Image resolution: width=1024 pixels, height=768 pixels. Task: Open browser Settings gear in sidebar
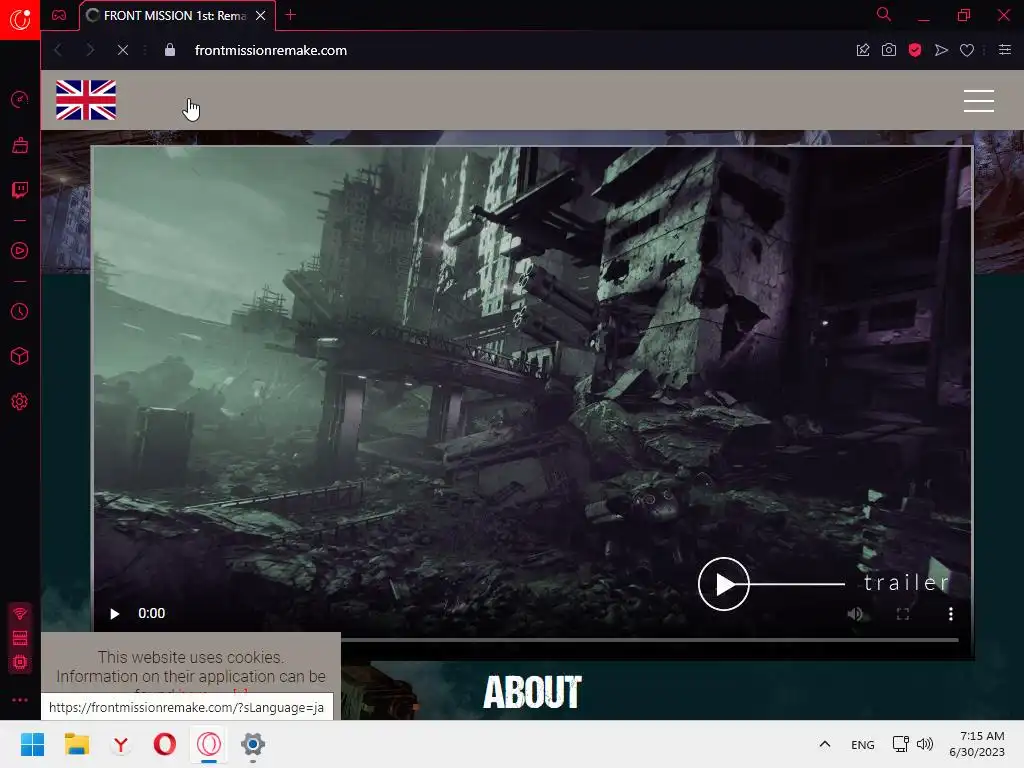[x=20, y=402]
